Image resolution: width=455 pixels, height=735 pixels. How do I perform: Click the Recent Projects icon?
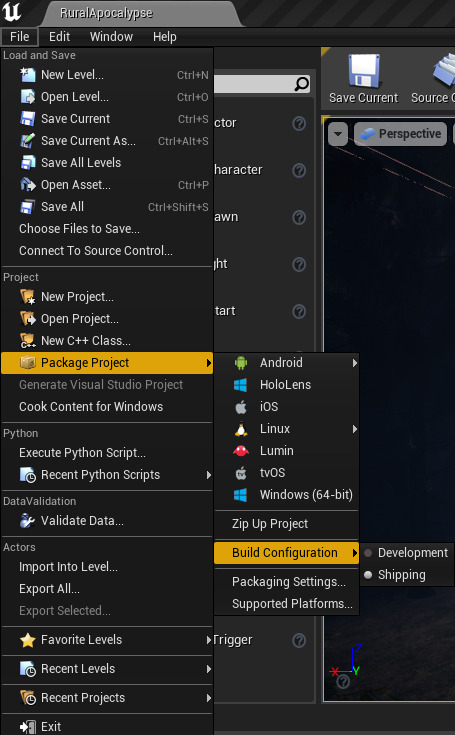tap(28, 698)
